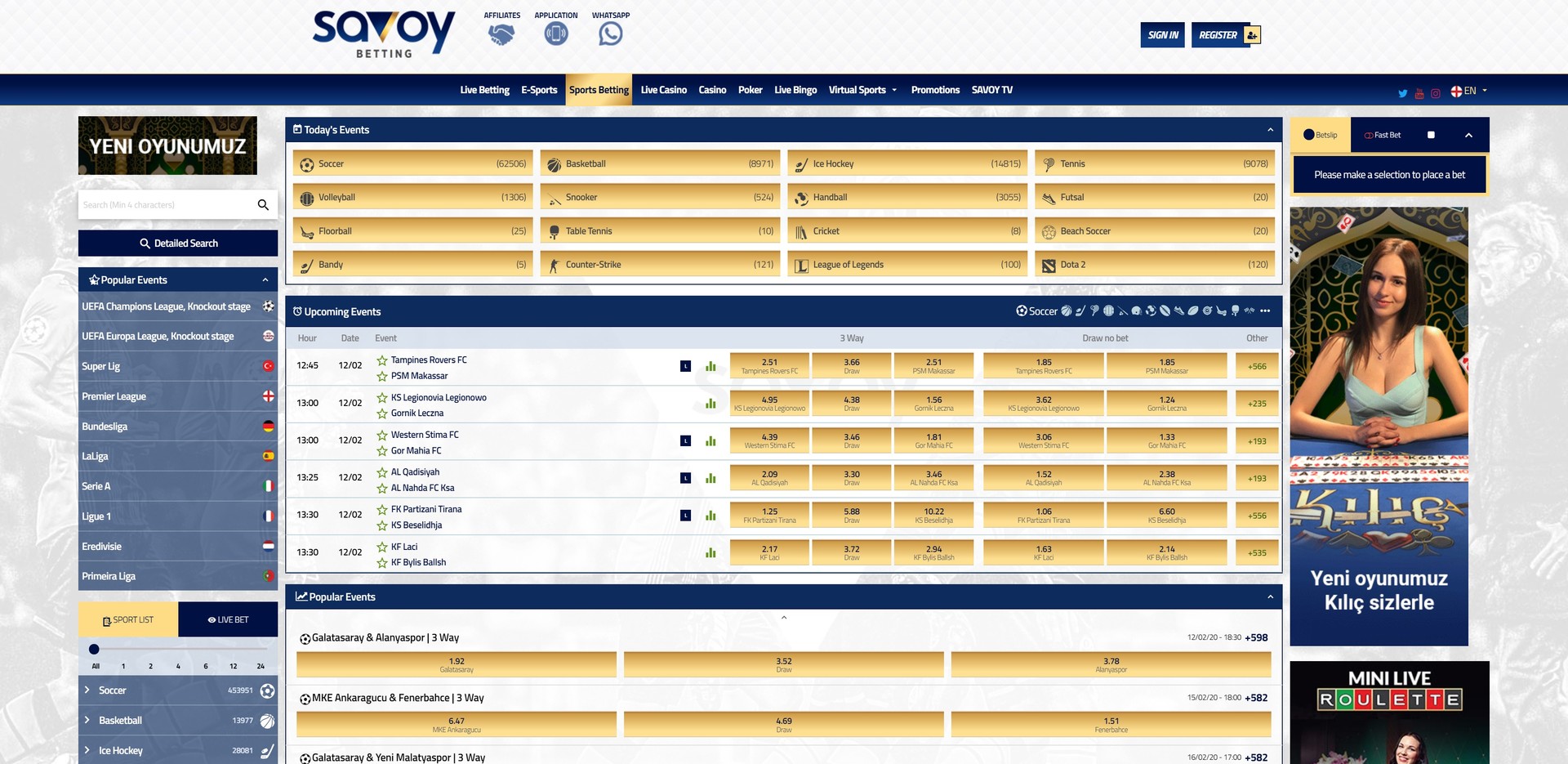This screenshot has width=1568, height=764.
Task: Open Savoy's Twitter page icon
Action: click(1402, 93)
